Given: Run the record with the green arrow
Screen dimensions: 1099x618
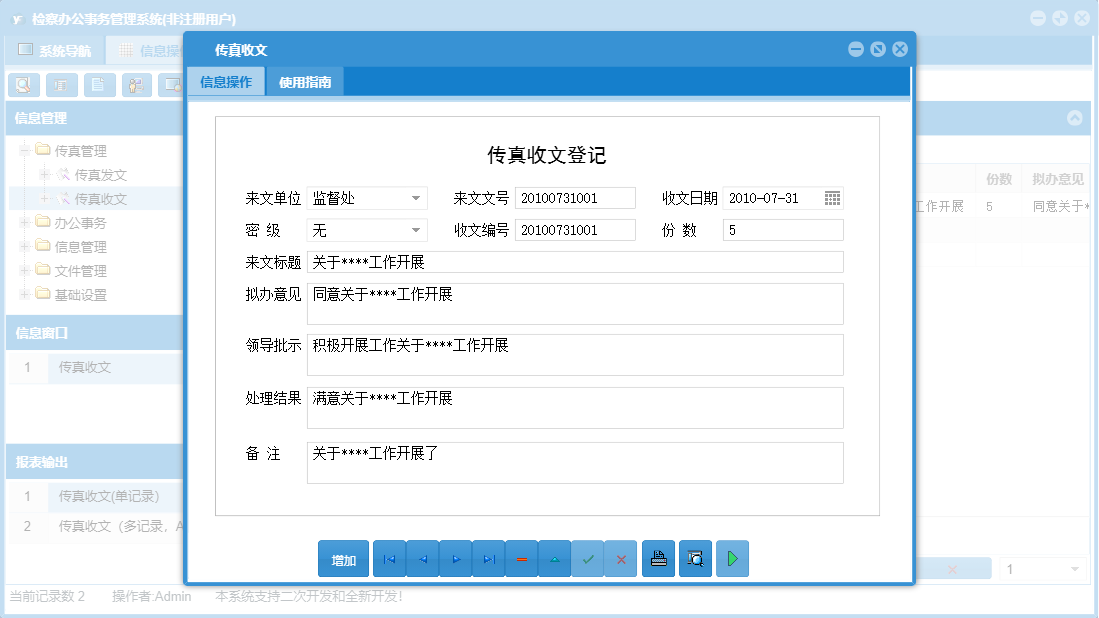Looking at the screenshot, I should tap(732, 558).
